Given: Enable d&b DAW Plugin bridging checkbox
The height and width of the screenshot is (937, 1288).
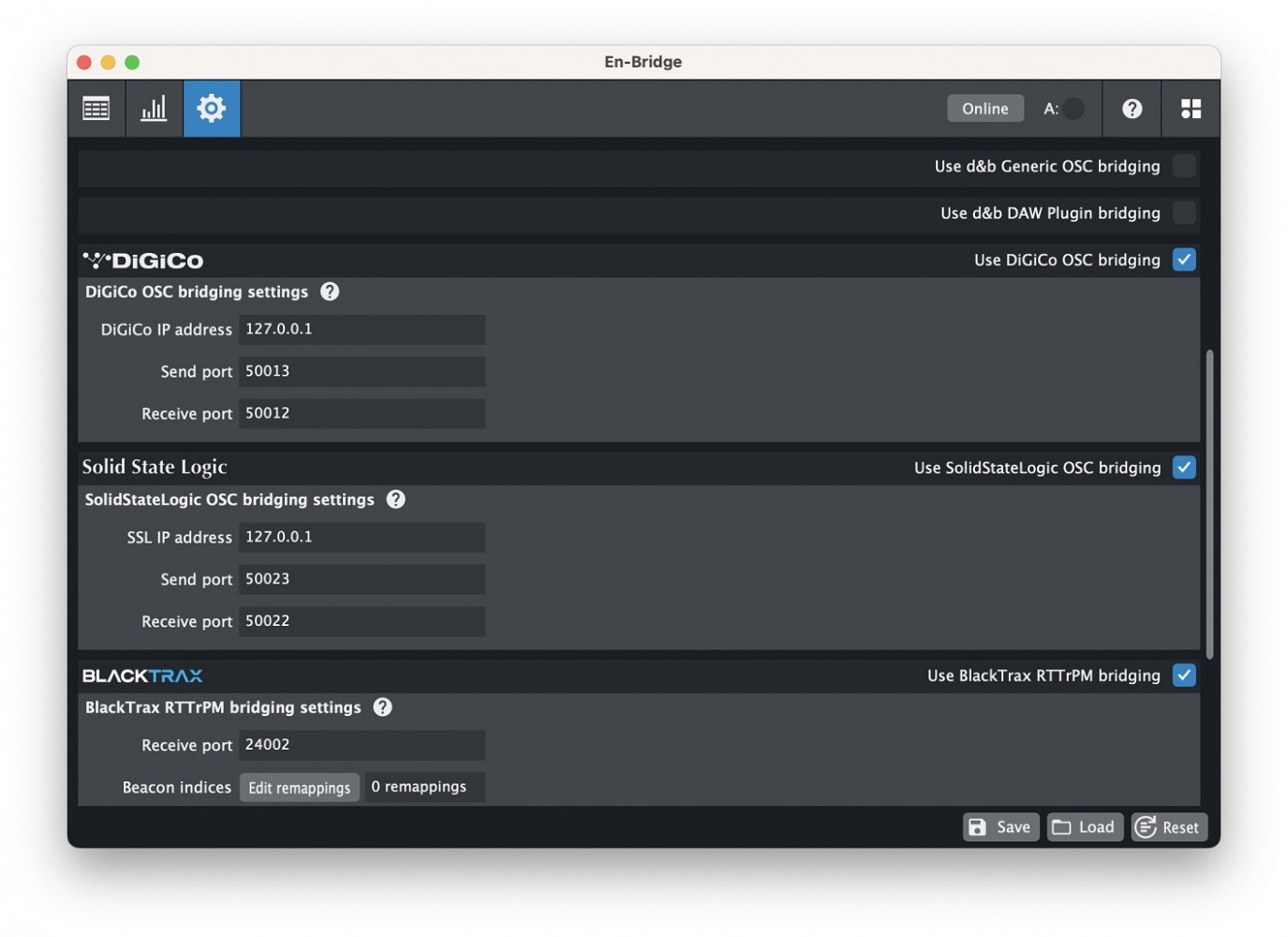Looking at the screenshot, I should pyautogui.click(x=1184, y=213).
